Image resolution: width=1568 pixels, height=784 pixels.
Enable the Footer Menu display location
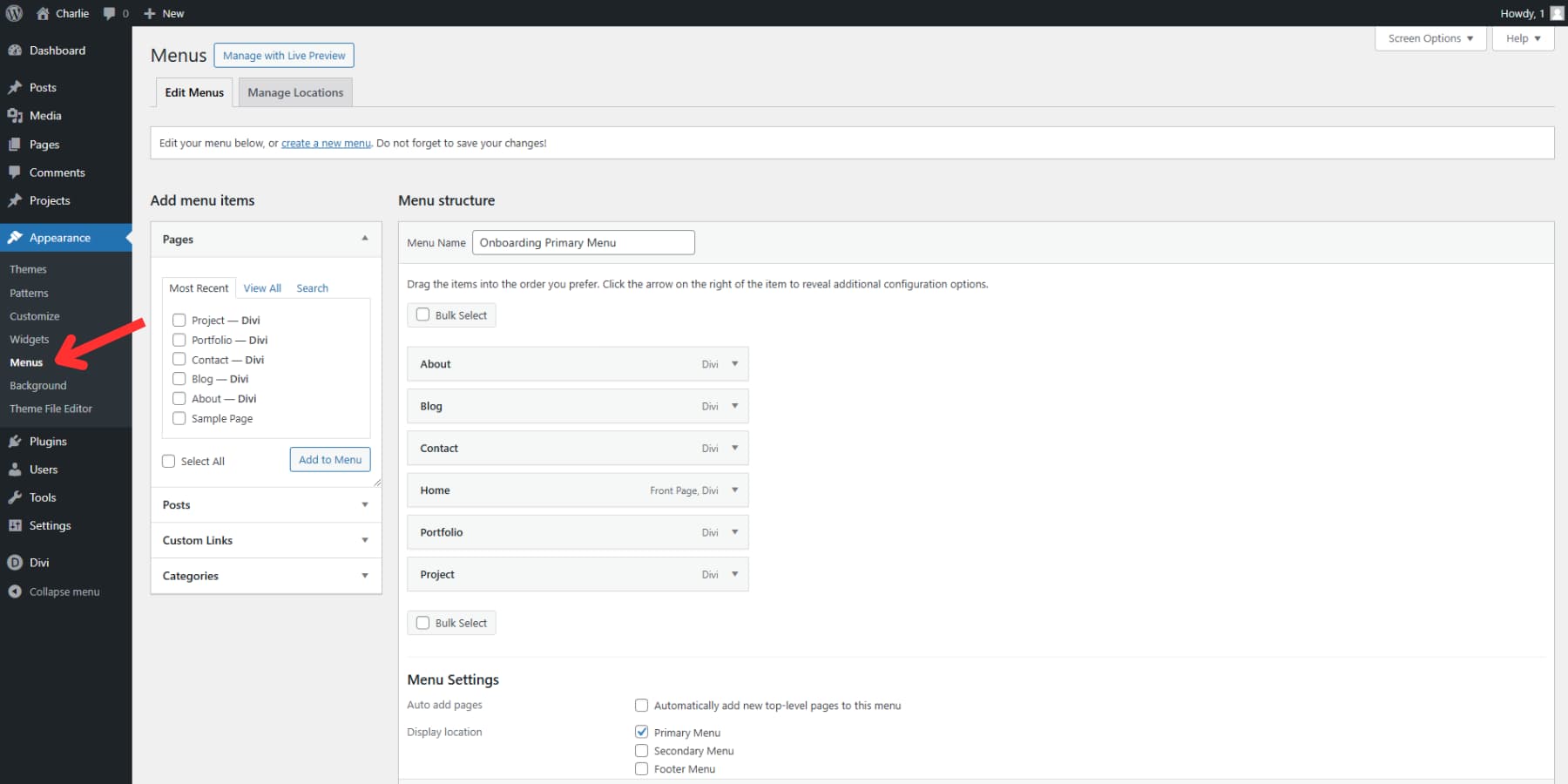[642, 768]
